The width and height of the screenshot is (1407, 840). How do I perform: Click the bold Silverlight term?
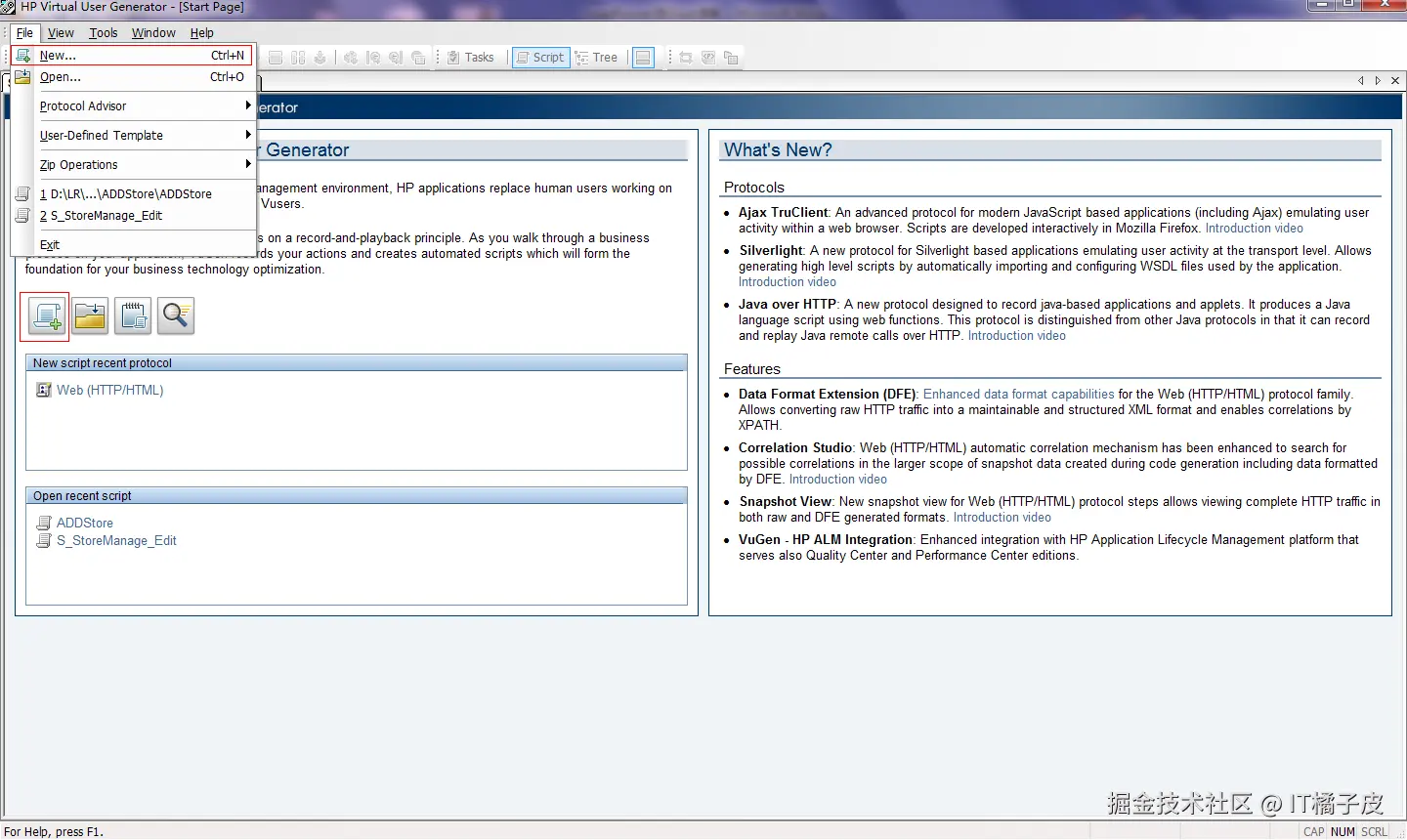[770, 251]
